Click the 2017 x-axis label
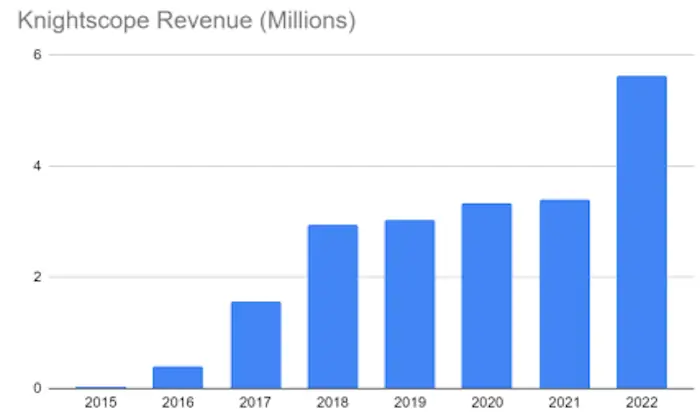This screenshot has height=416, width=700. (x=255, y=402)
